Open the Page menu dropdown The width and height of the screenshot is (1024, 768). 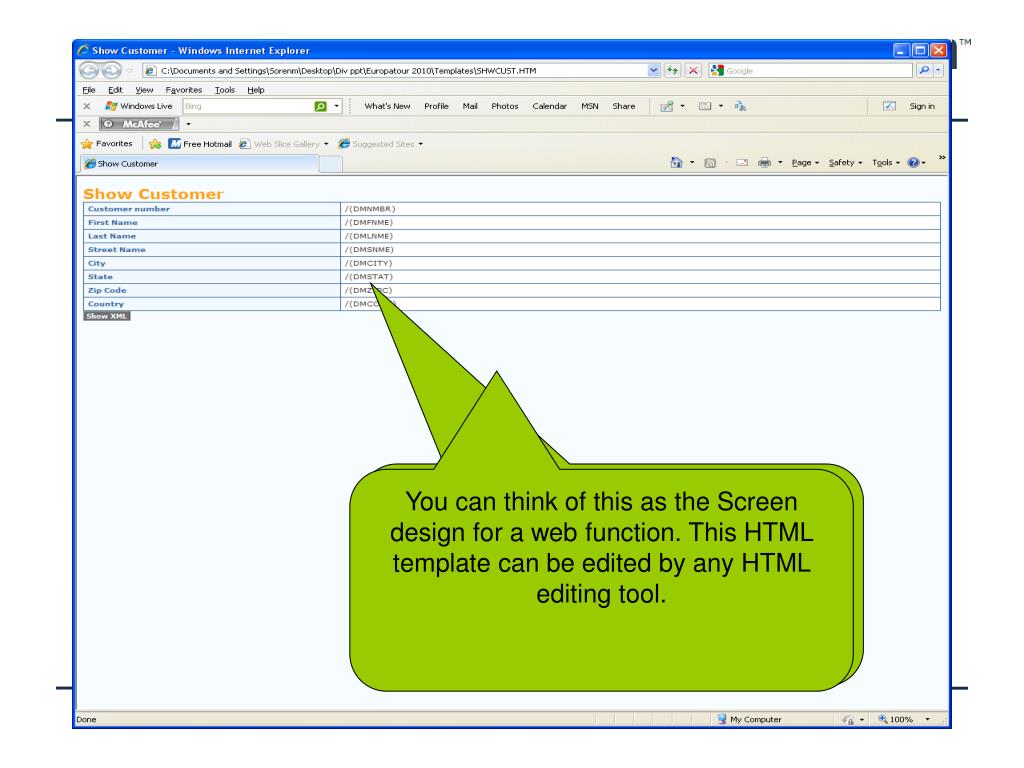click(805, 163)
